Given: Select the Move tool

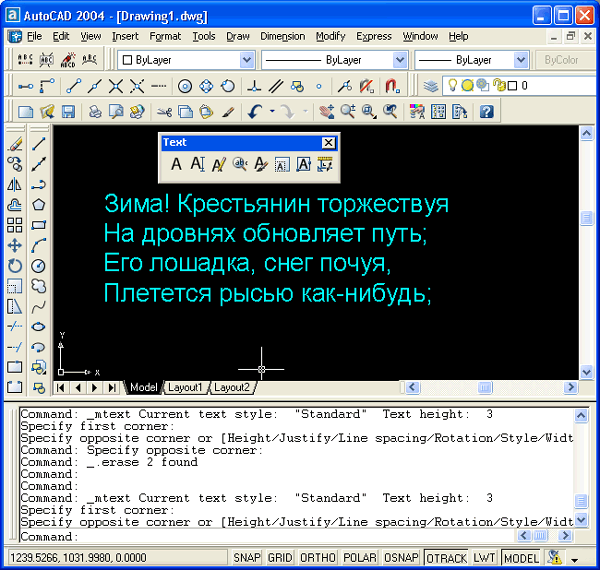Looking at the screenshot, I should (x=15, y=245).
